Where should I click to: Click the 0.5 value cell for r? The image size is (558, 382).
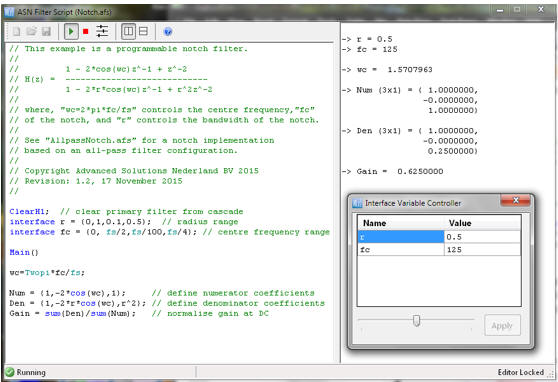482,237
